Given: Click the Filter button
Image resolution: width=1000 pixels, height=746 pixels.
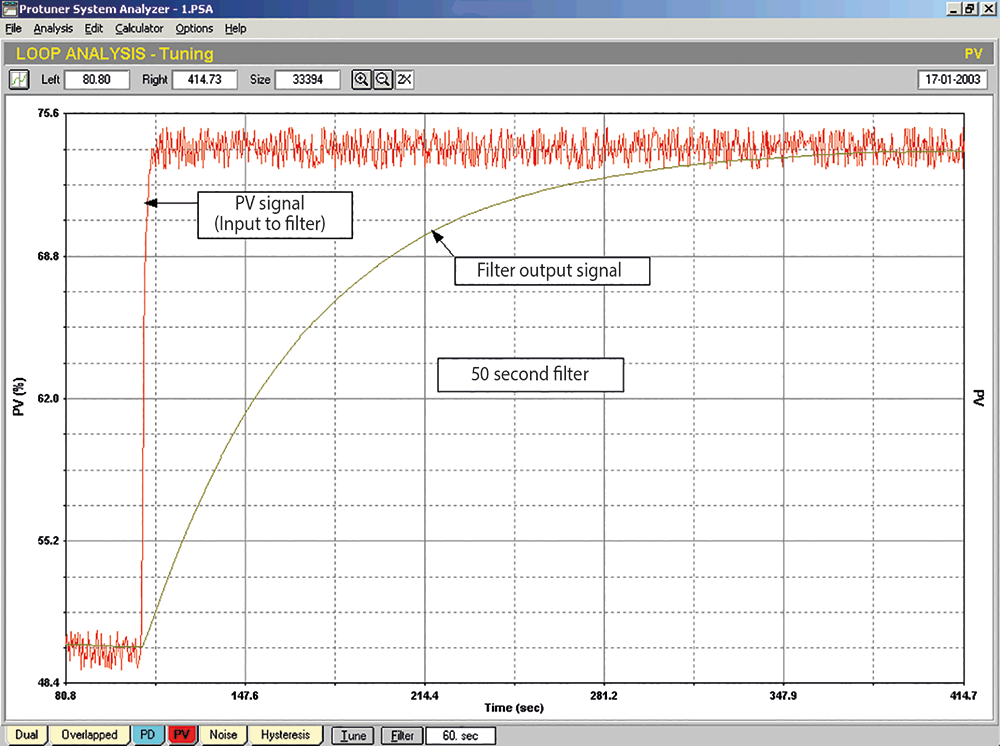Looking at the screenshot, I should point(402,736).
